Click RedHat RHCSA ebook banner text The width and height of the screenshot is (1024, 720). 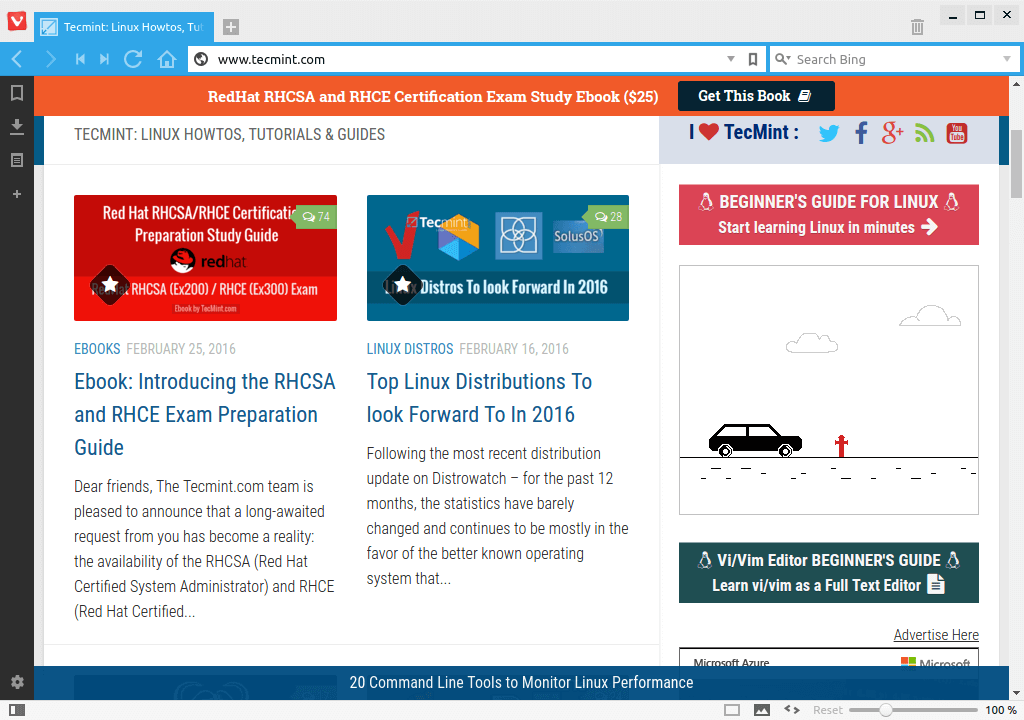coord(432,97)
